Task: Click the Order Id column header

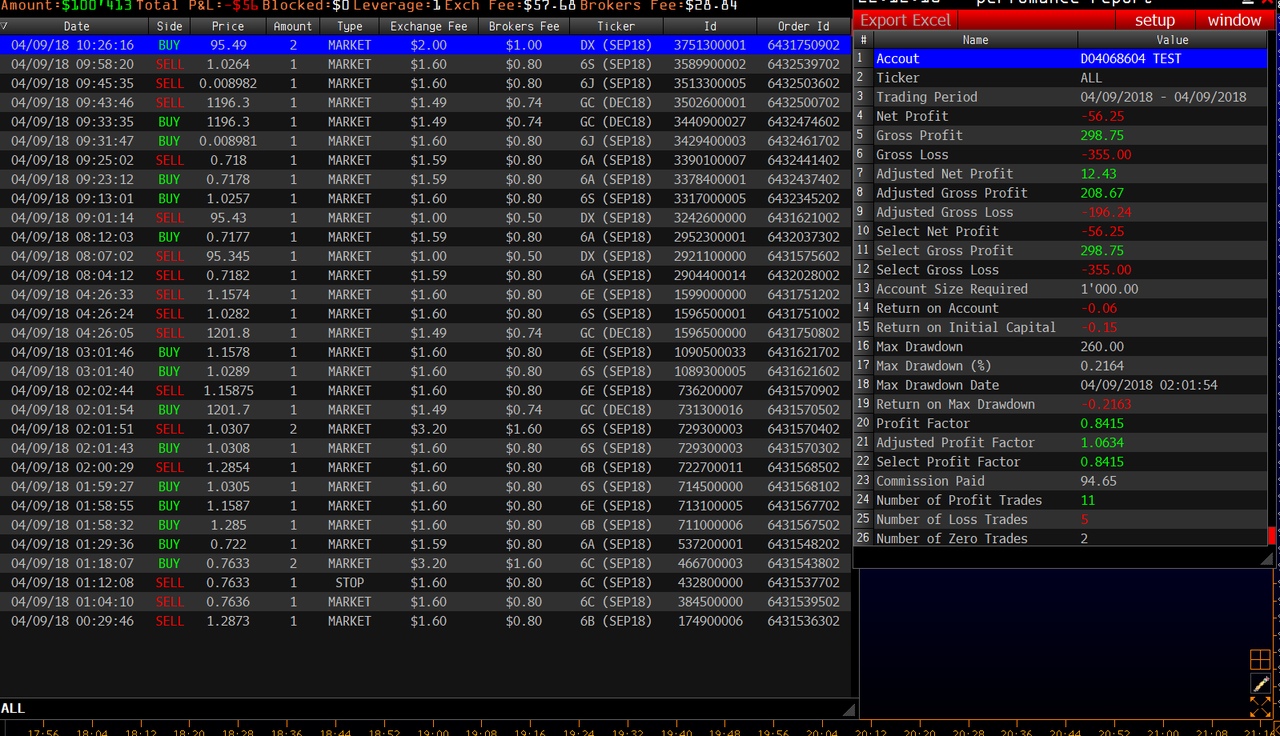Action: pos(803,26)
